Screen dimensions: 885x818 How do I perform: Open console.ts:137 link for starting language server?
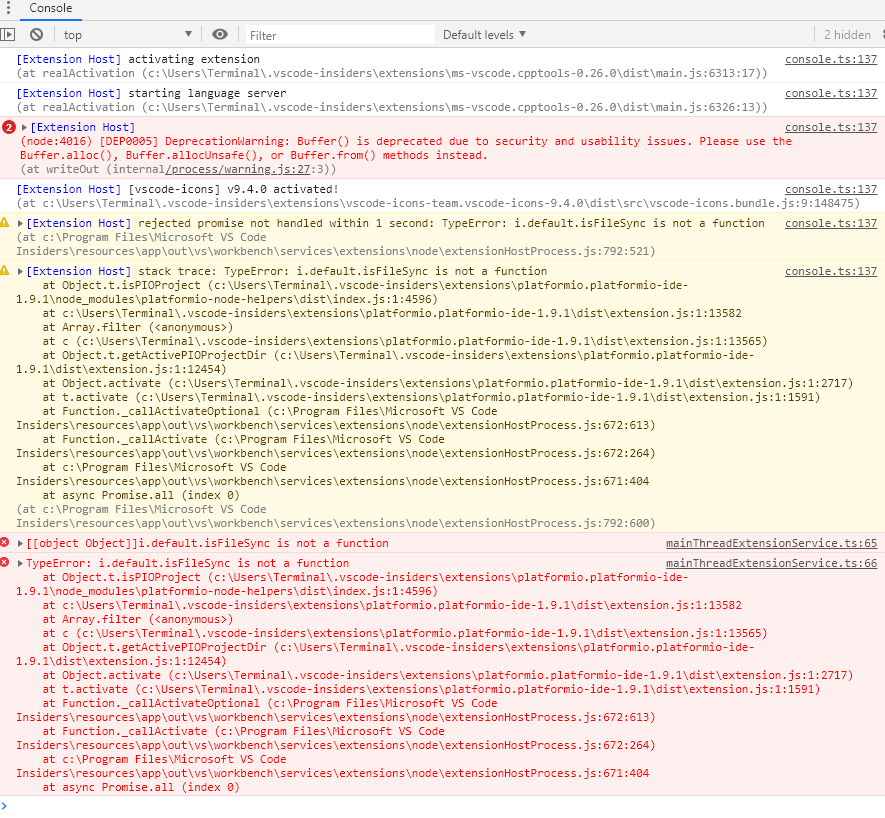[x=831, y=93]
